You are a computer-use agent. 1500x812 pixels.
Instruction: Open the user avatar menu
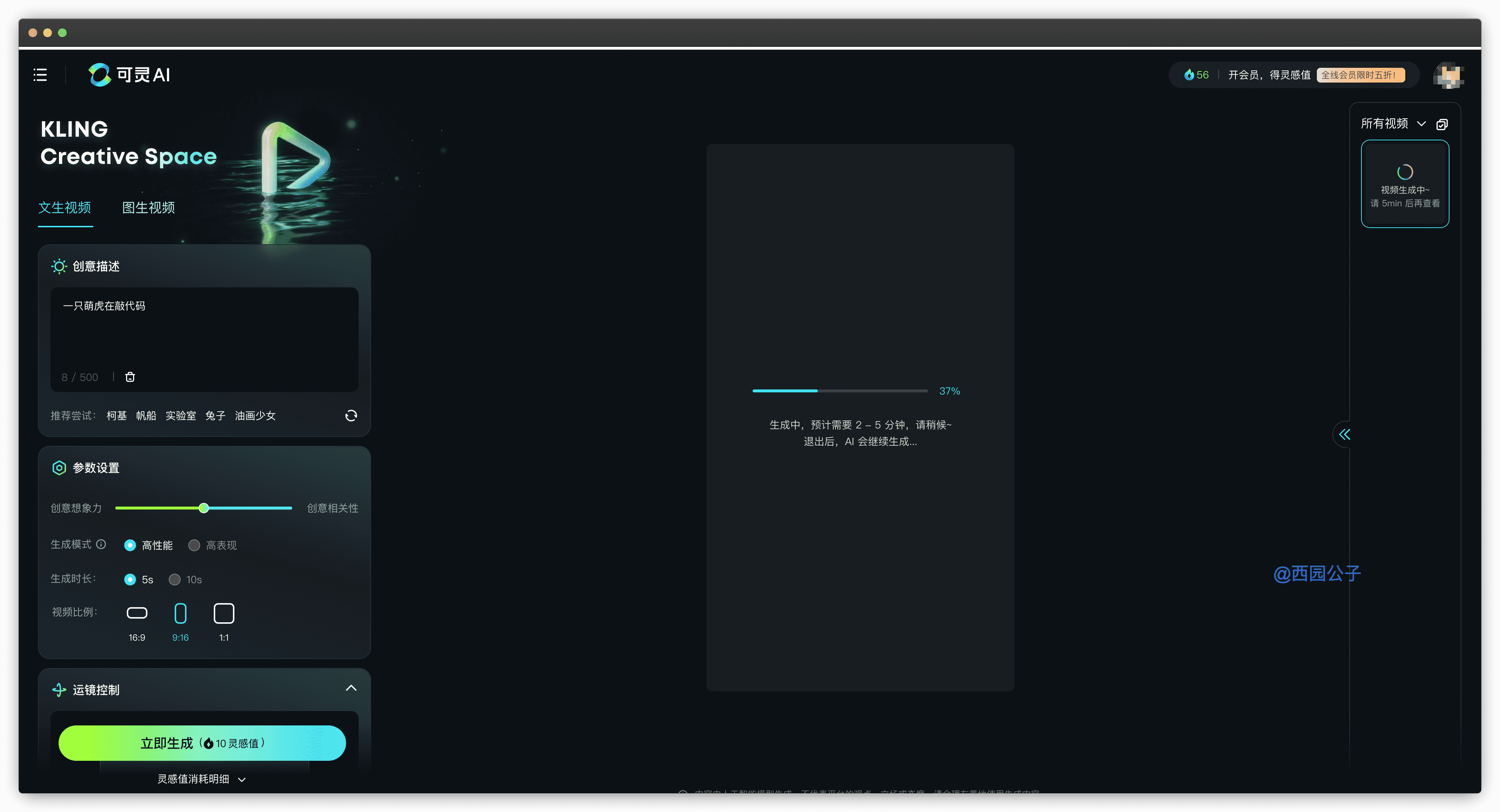(x=1448, y=75)
